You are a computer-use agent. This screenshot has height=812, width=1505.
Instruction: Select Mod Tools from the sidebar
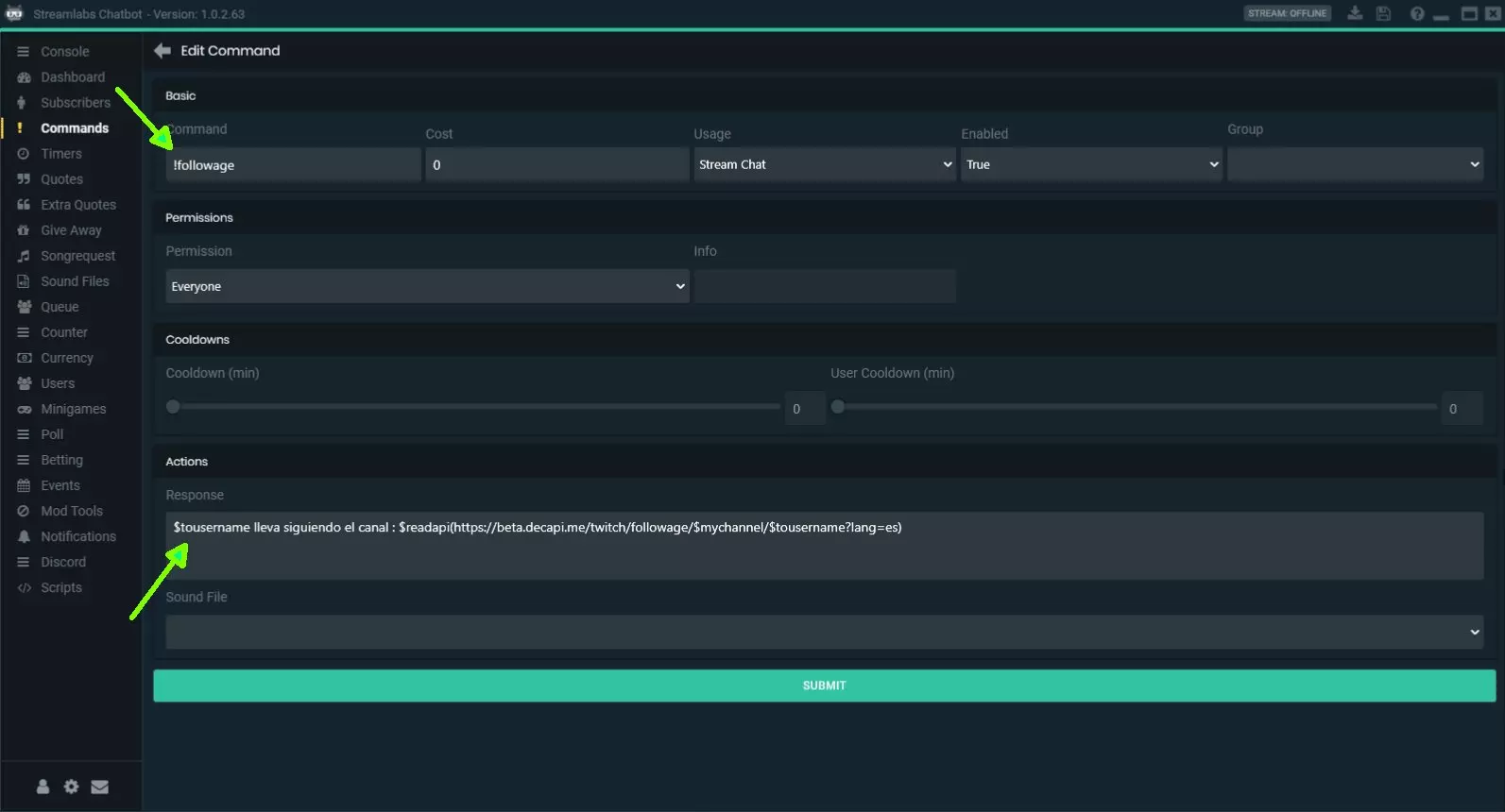pos(72,511)
